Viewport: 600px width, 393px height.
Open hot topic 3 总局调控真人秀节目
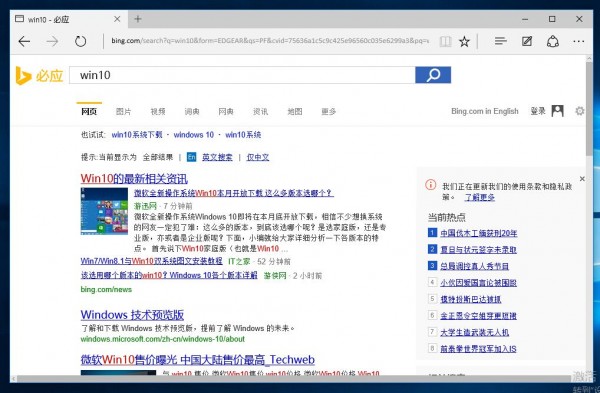click(474, 266)
